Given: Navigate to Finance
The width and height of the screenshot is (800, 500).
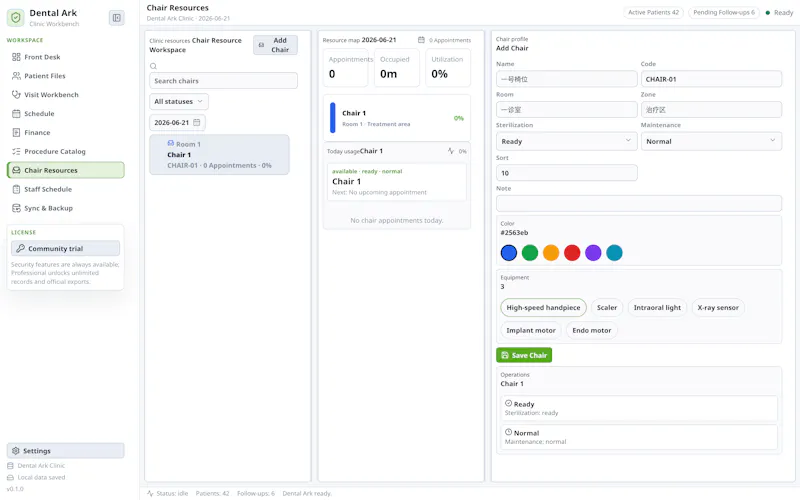Looking at the screenshot, I should [x=65, y=133].
